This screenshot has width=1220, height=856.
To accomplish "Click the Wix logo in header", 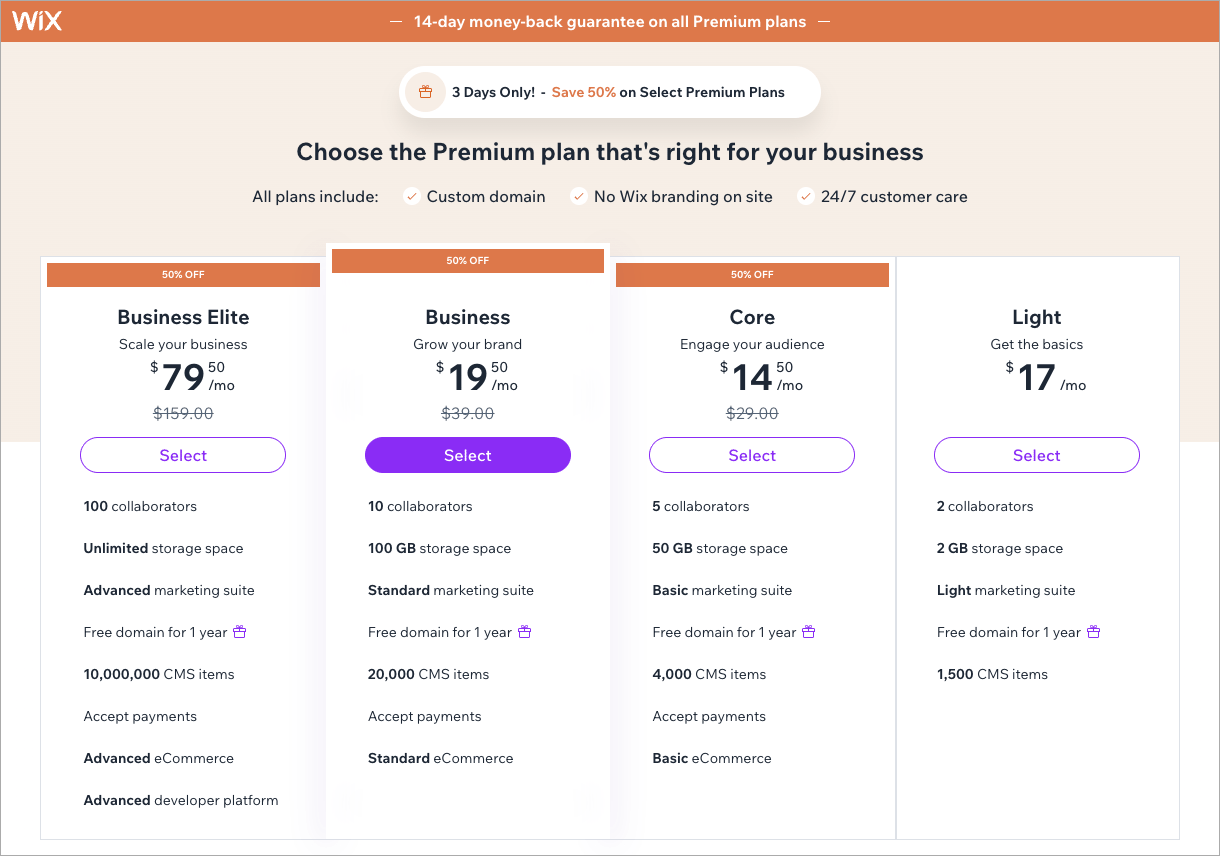I will point(37,21).
